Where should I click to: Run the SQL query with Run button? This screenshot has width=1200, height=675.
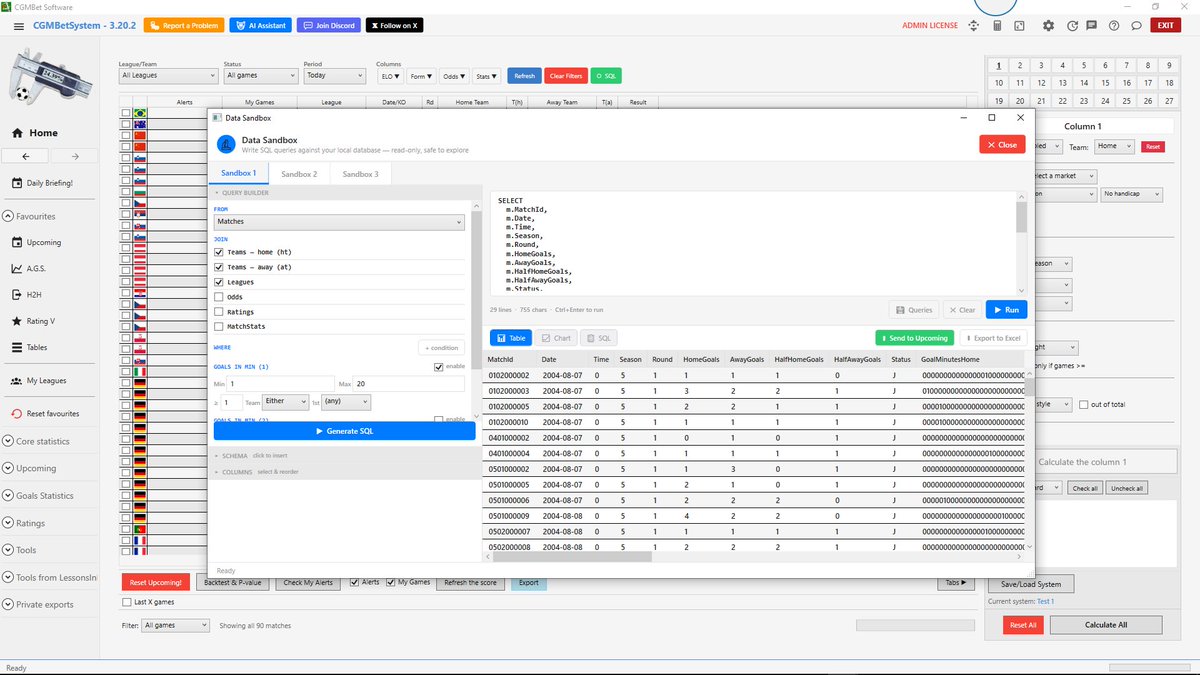1006,310
